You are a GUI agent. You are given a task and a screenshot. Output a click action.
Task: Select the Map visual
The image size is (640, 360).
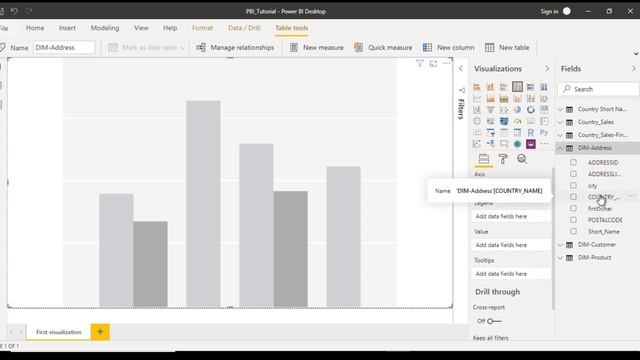click(477, 121)
